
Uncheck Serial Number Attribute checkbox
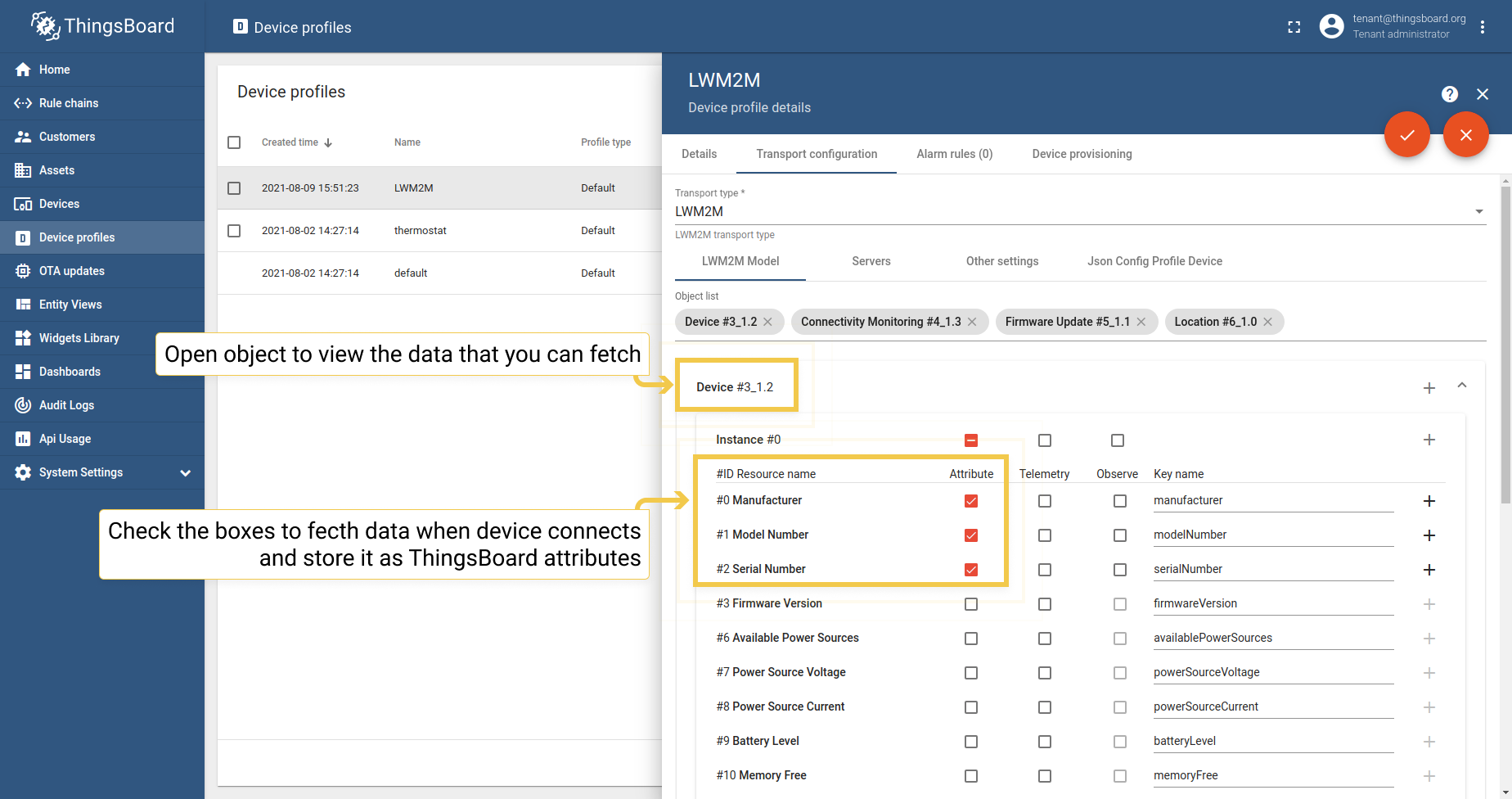coord(971,569)
